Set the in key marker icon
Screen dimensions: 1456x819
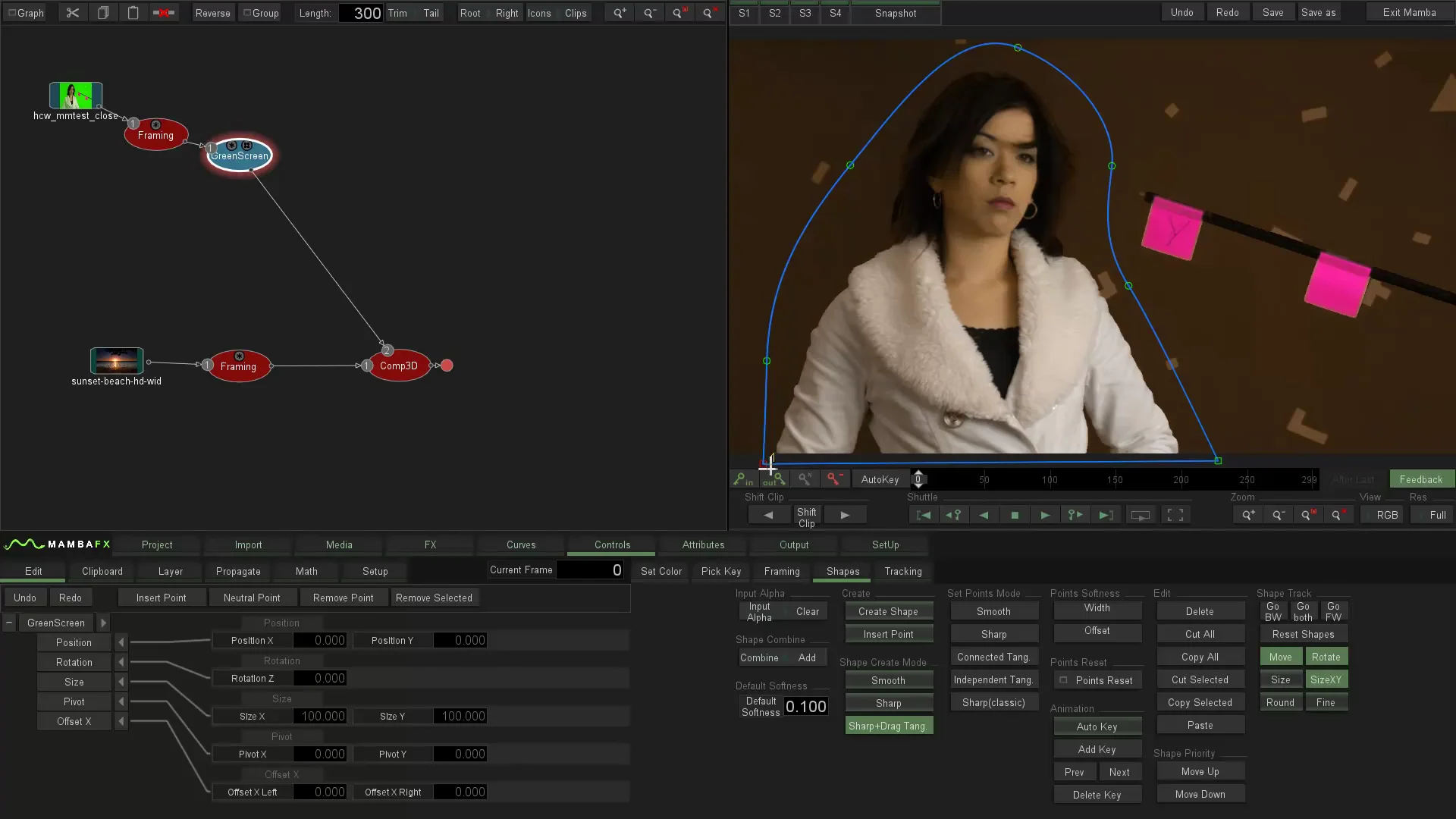coord(744,479)
